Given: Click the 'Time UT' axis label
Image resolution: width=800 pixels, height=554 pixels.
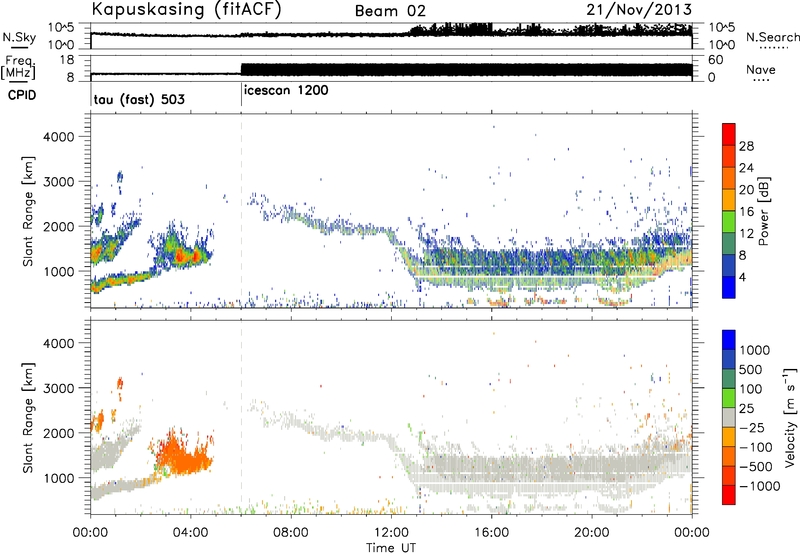Looking at the screenshot, I should (x=391, y=548).
